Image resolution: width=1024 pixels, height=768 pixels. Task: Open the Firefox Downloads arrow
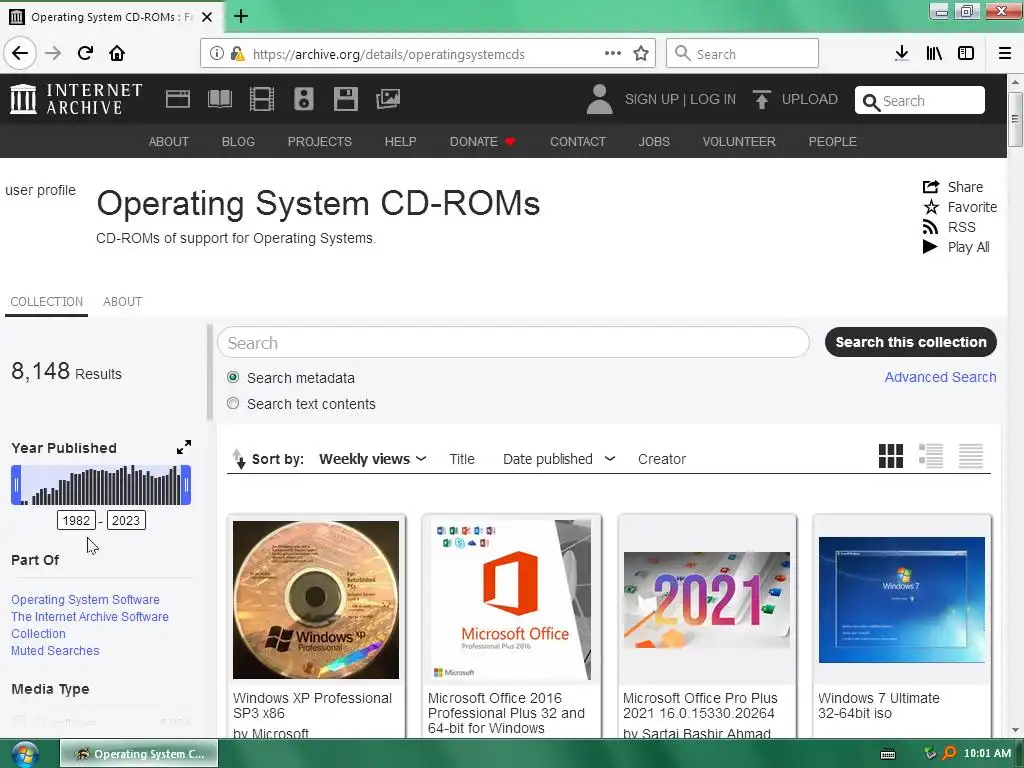[x=902, y=53]
